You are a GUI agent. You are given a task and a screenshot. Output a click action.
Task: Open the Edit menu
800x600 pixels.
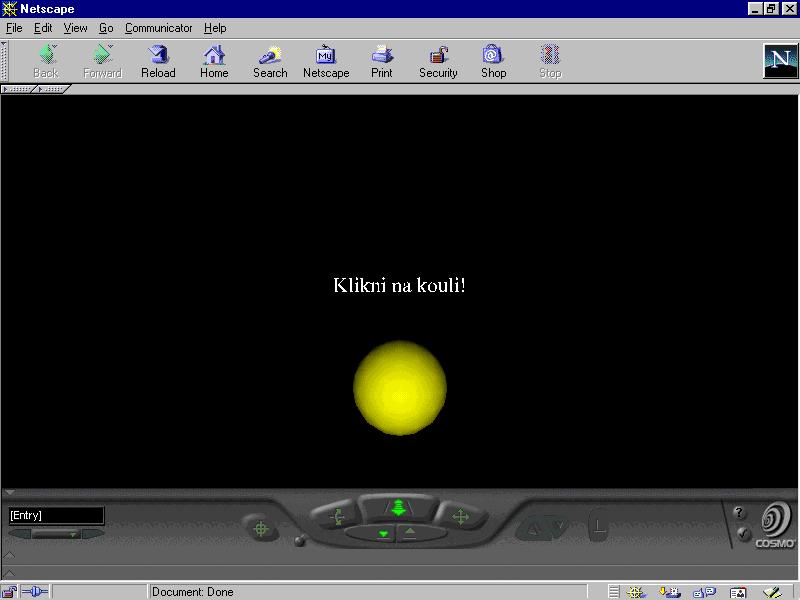point(43,28)
